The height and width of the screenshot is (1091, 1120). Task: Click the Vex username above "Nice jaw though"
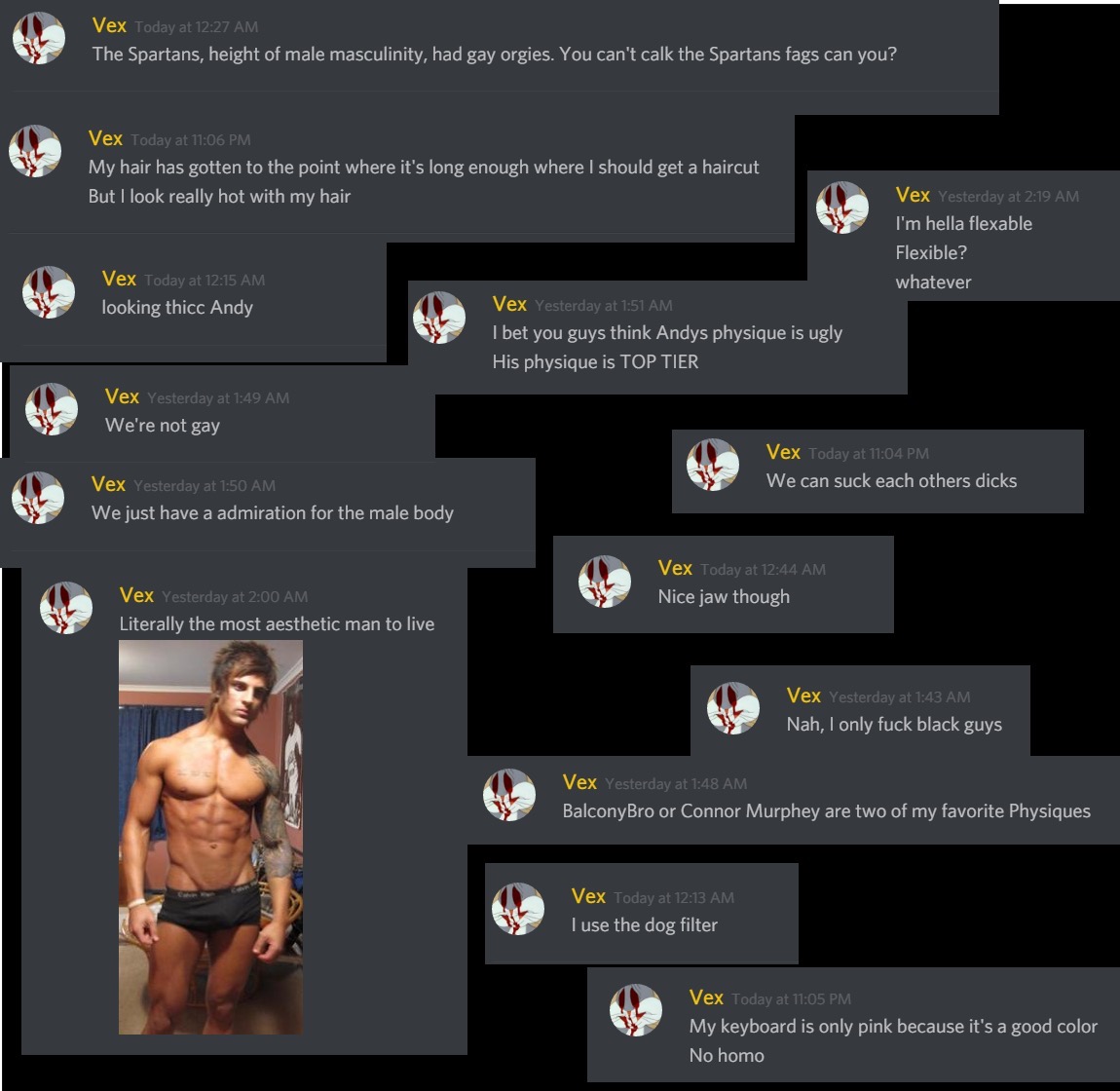coord(675,568)
